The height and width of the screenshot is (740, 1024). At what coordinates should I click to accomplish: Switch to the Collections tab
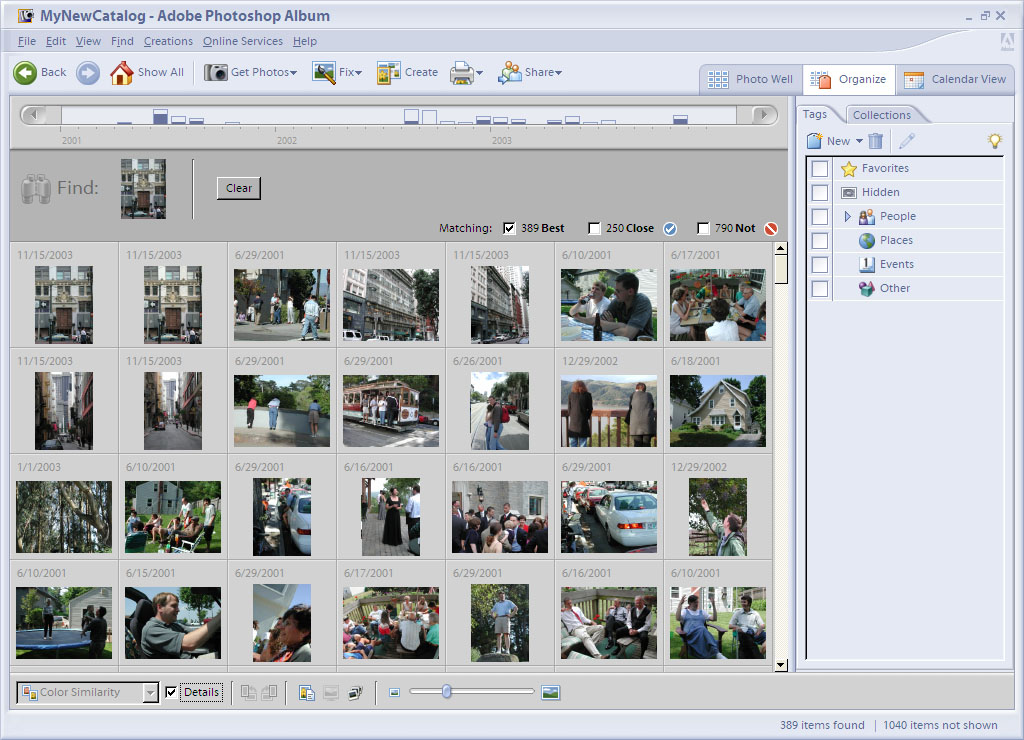point(881,115)
